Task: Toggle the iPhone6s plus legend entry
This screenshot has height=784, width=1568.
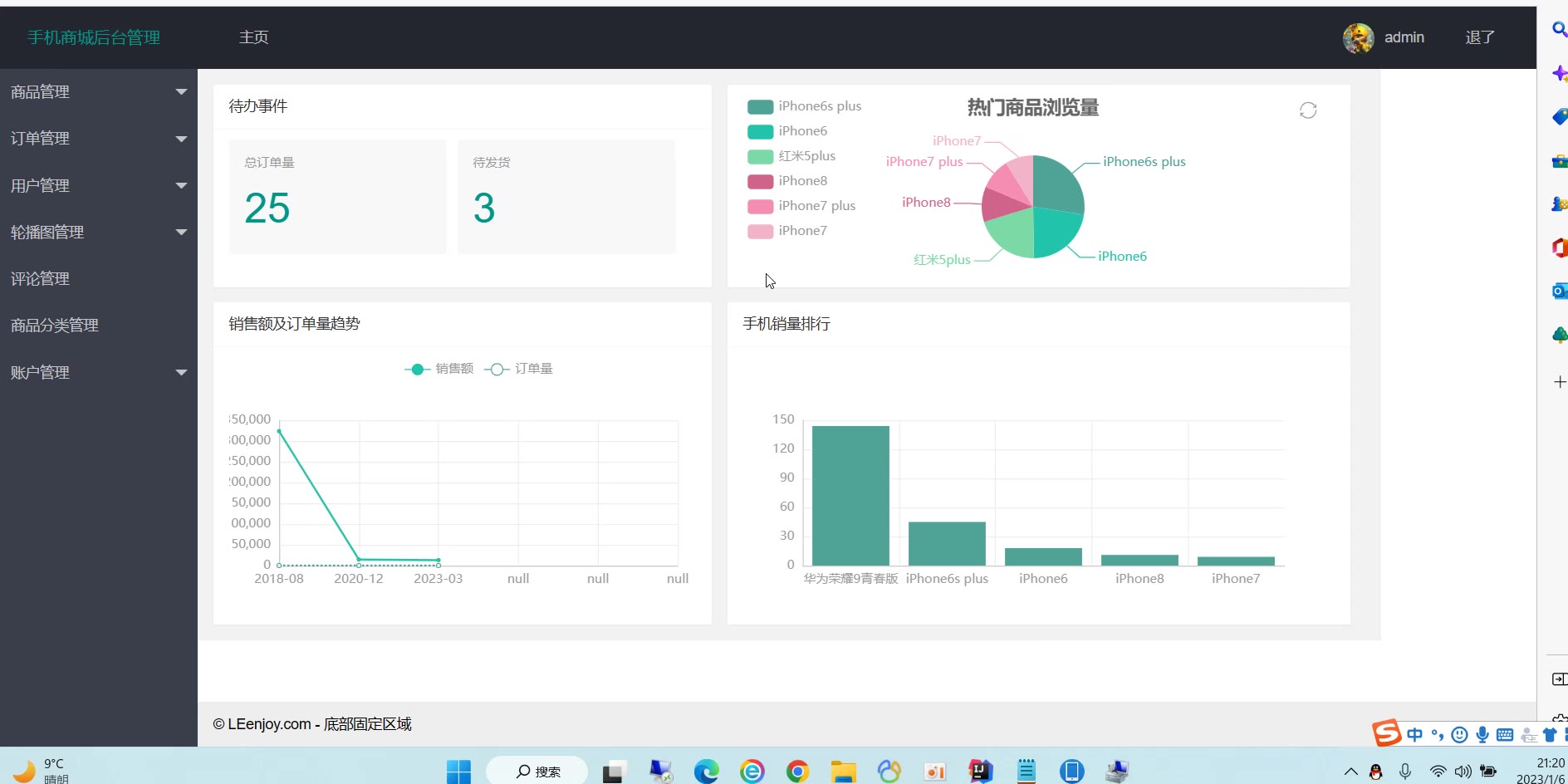Action: [804, 106]
